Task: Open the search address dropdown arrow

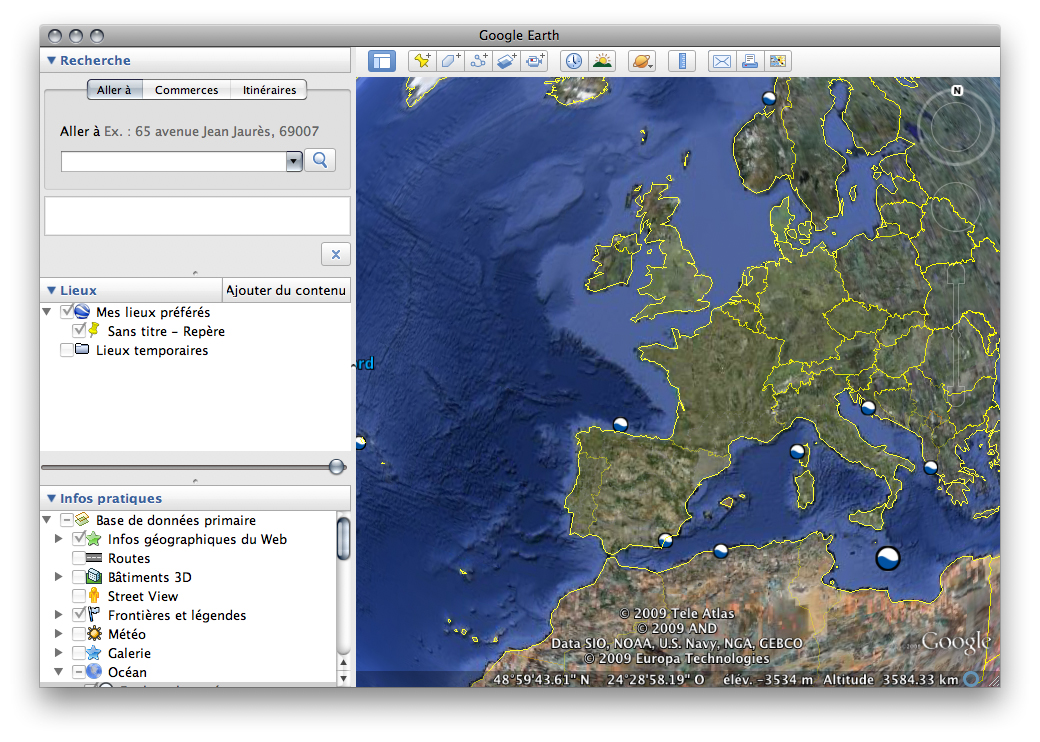Action: click(x=294, y=161)
